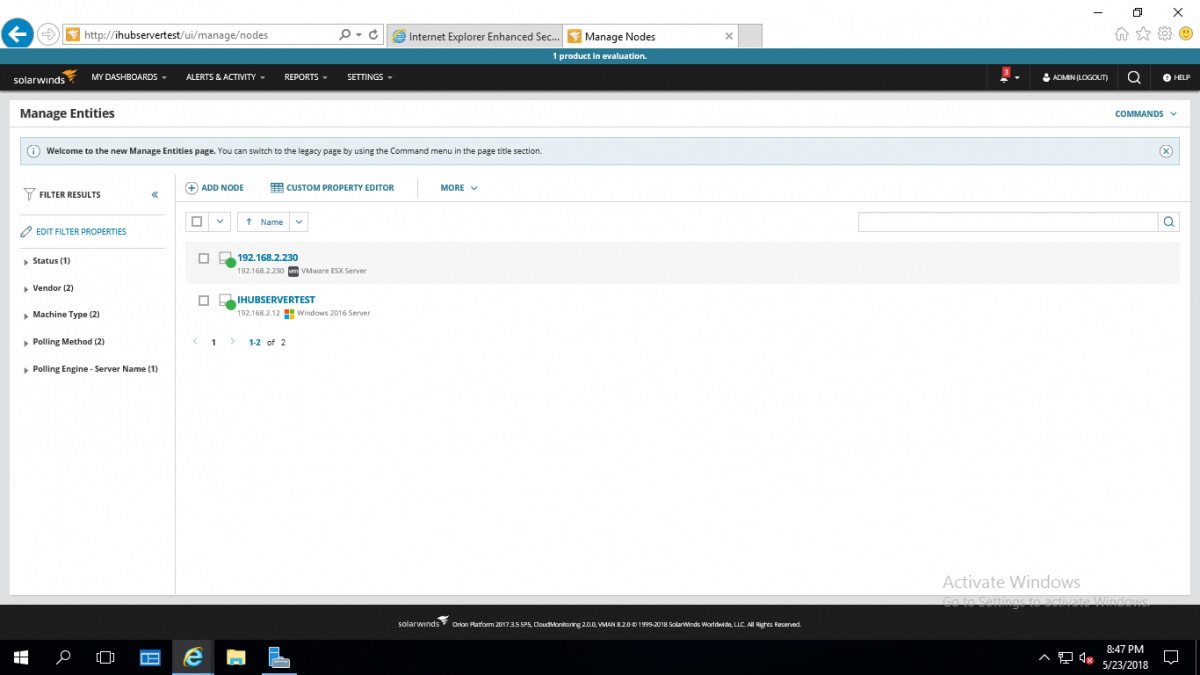This screenshot has width=1200, height=675.
Task: Click the Windows logo badge on IHUBSERVERTEST
Action: [x=289, y=313]
